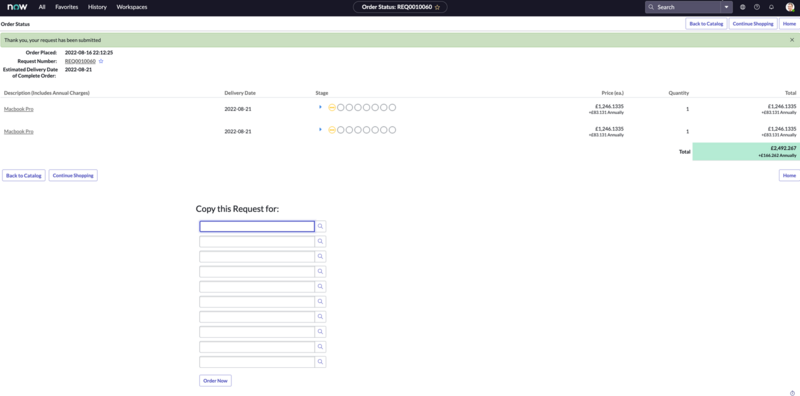The width and height of the screenshot is (800, 396).
Task: Open the globe scope selector icon
Action: tap(742, 7)
